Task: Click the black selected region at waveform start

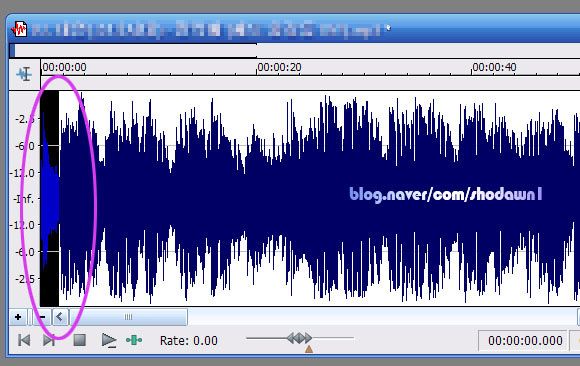Action: coord(49,198)
